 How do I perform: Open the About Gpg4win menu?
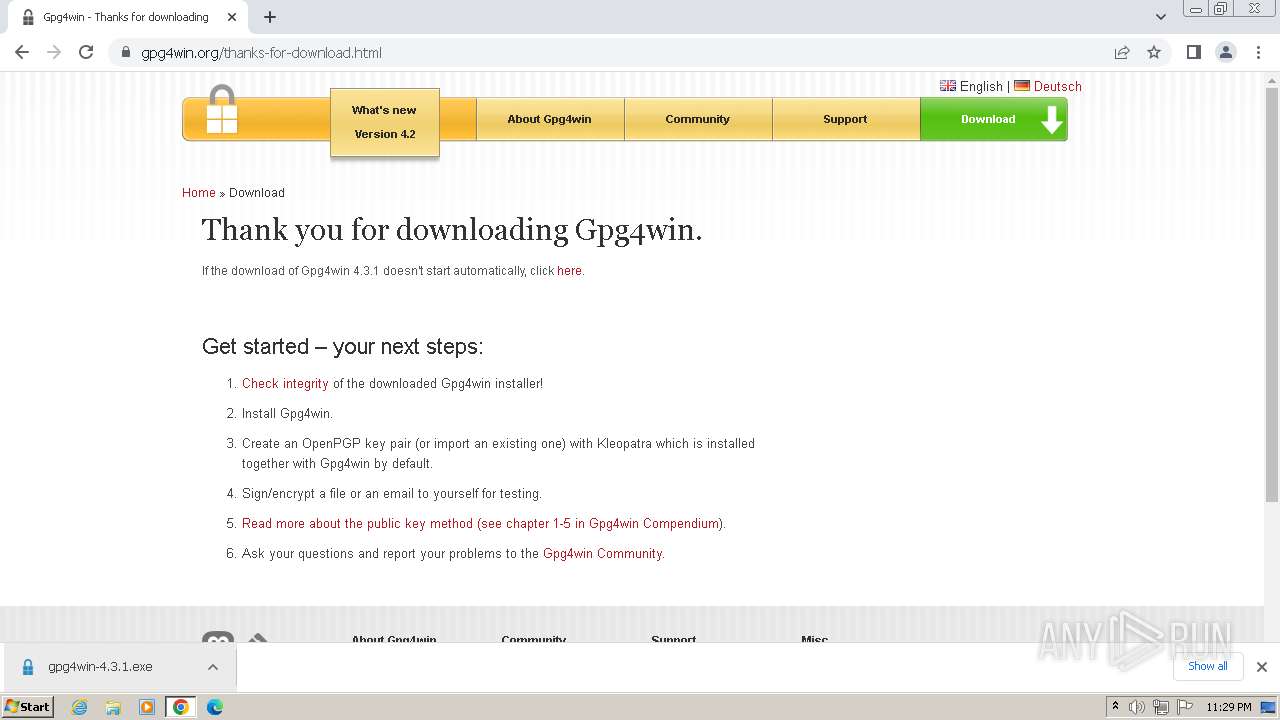550,119
